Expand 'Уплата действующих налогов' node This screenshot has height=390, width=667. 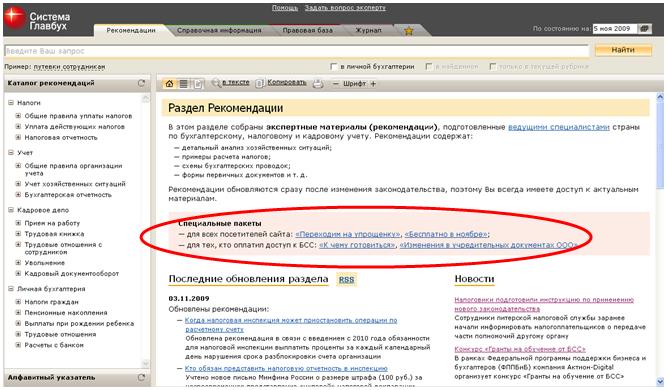[18, 126]
